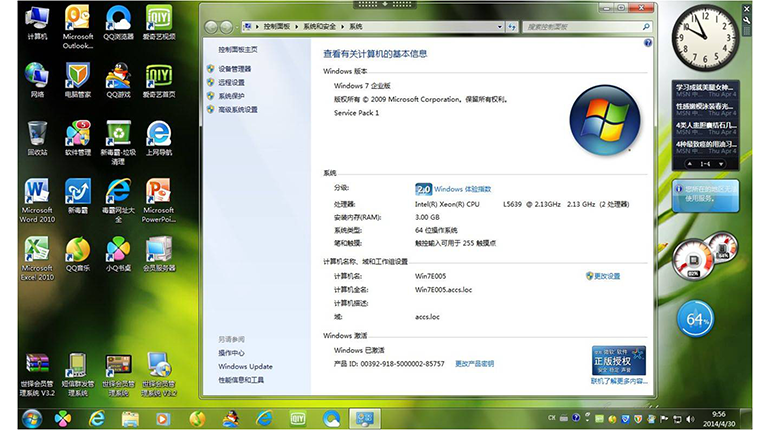Select 系统和安全 in the address breadcrumb

tap(320, 27)
